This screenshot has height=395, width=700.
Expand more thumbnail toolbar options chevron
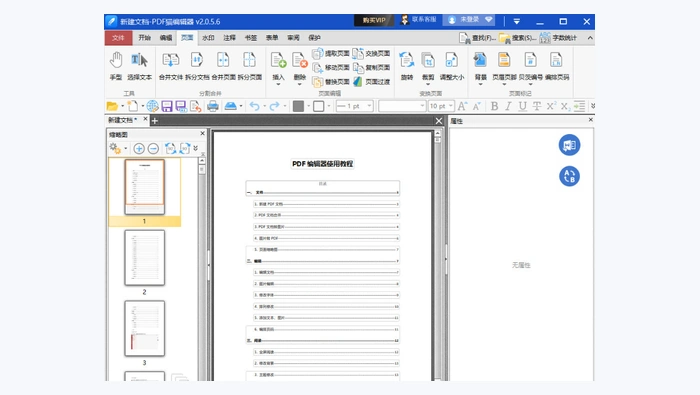coord(196,148)
